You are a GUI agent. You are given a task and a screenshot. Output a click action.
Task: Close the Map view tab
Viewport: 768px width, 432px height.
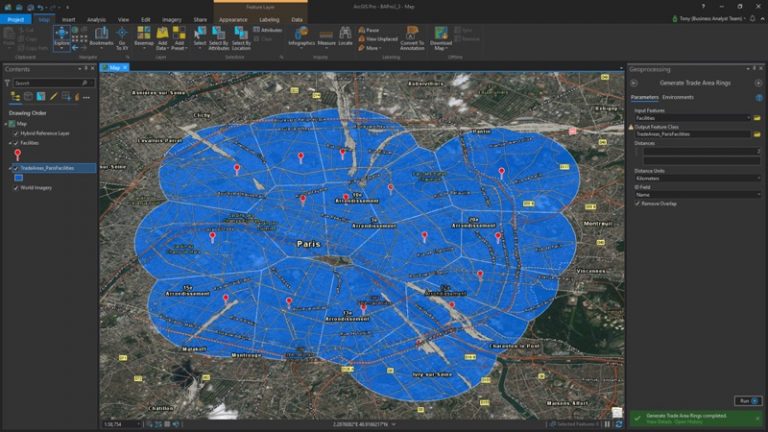[125, 68]
